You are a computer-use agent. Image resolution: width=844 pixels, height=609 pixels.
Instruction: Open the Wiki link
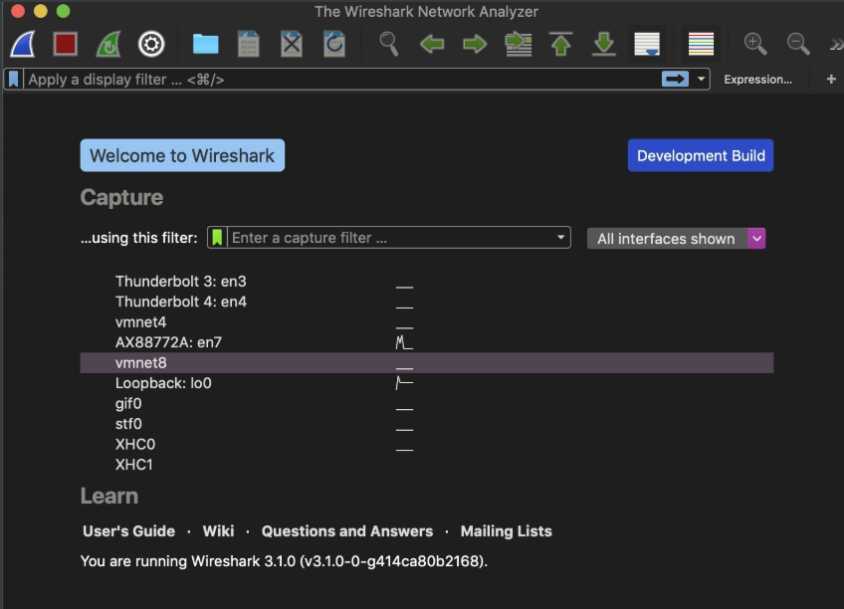coord(218,531)
